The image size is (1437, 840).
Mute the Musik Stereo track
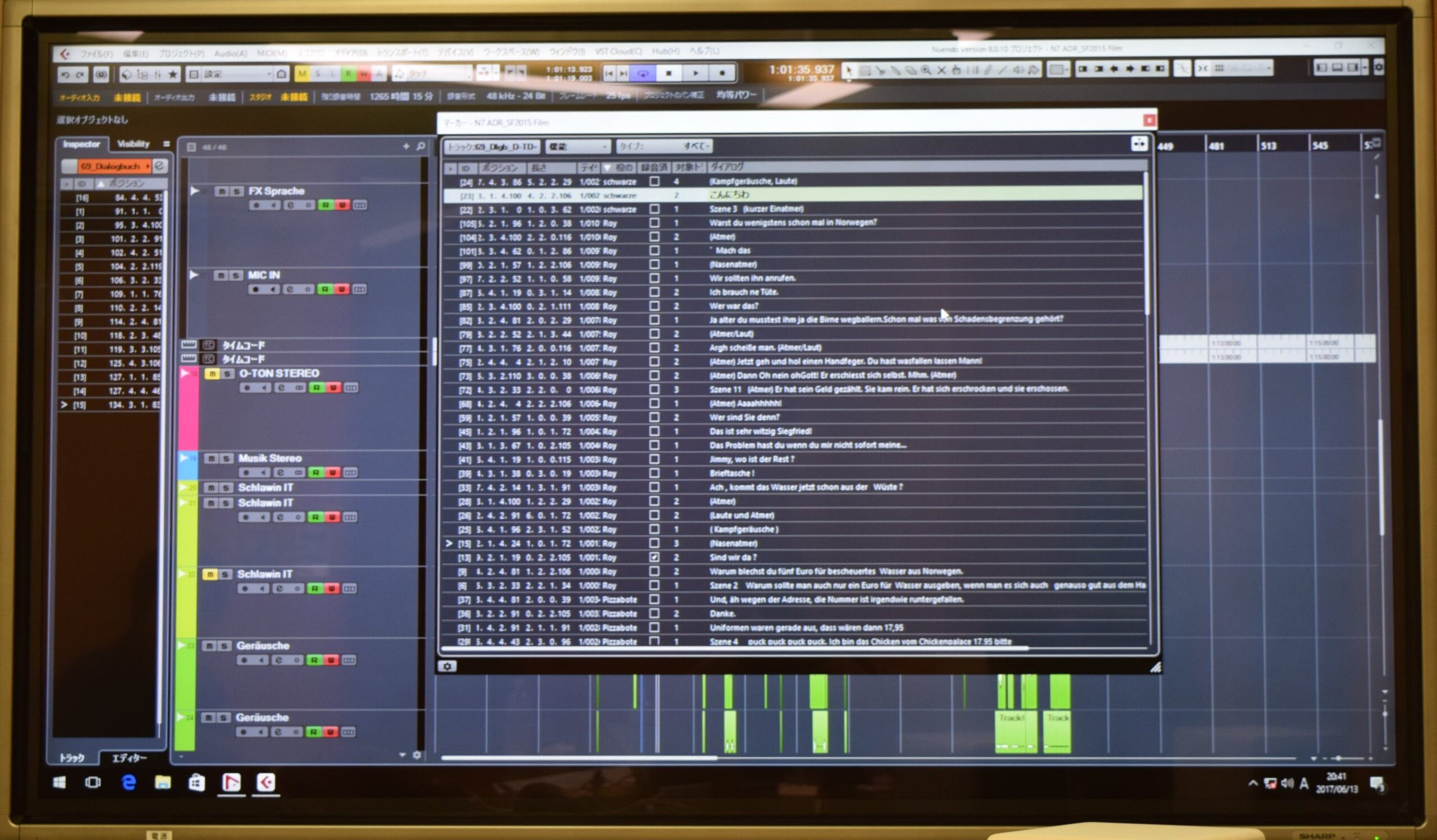(211, 458)
